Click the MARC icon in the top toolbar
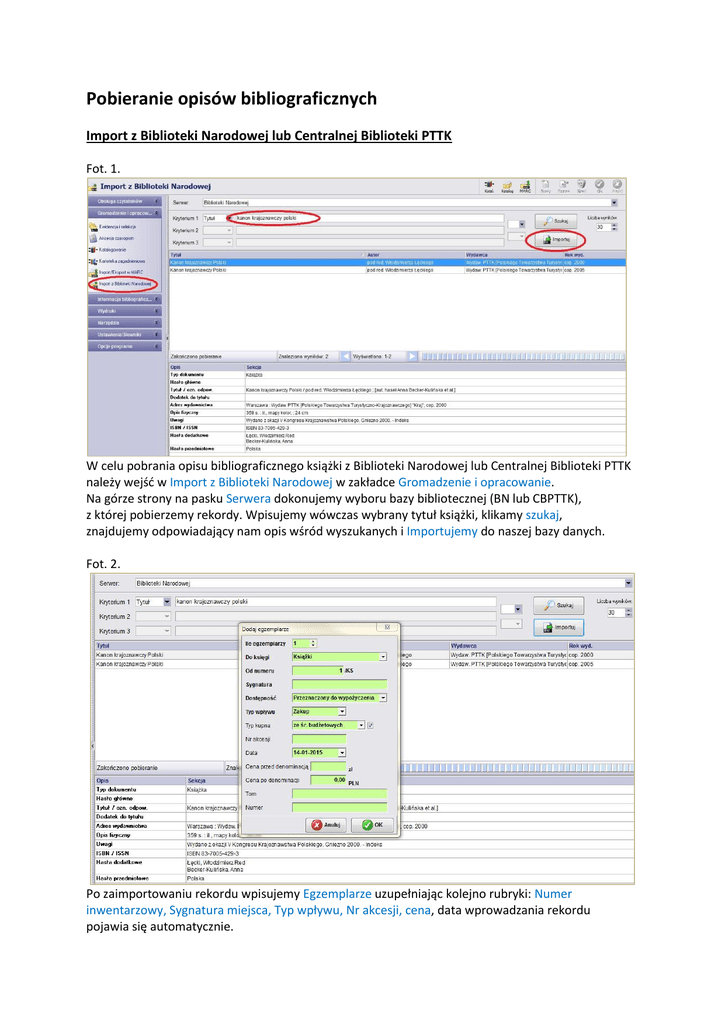Image resolution: width=725 pixels, height=1024 pixels. click(x=525, y=185)
